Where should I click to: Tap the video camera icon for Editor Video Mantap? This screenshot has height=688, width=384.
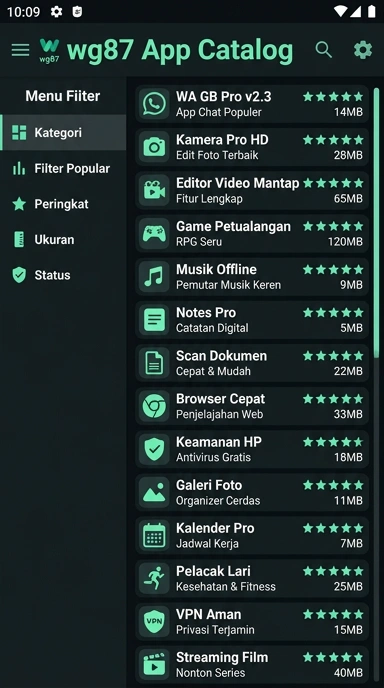point(154,190)
